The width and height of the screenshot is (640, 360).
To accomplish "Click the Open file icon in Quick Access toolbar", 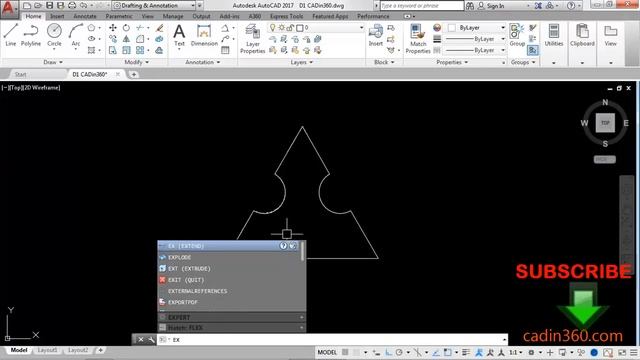I will pyautogui.click(x=38, y=5).
